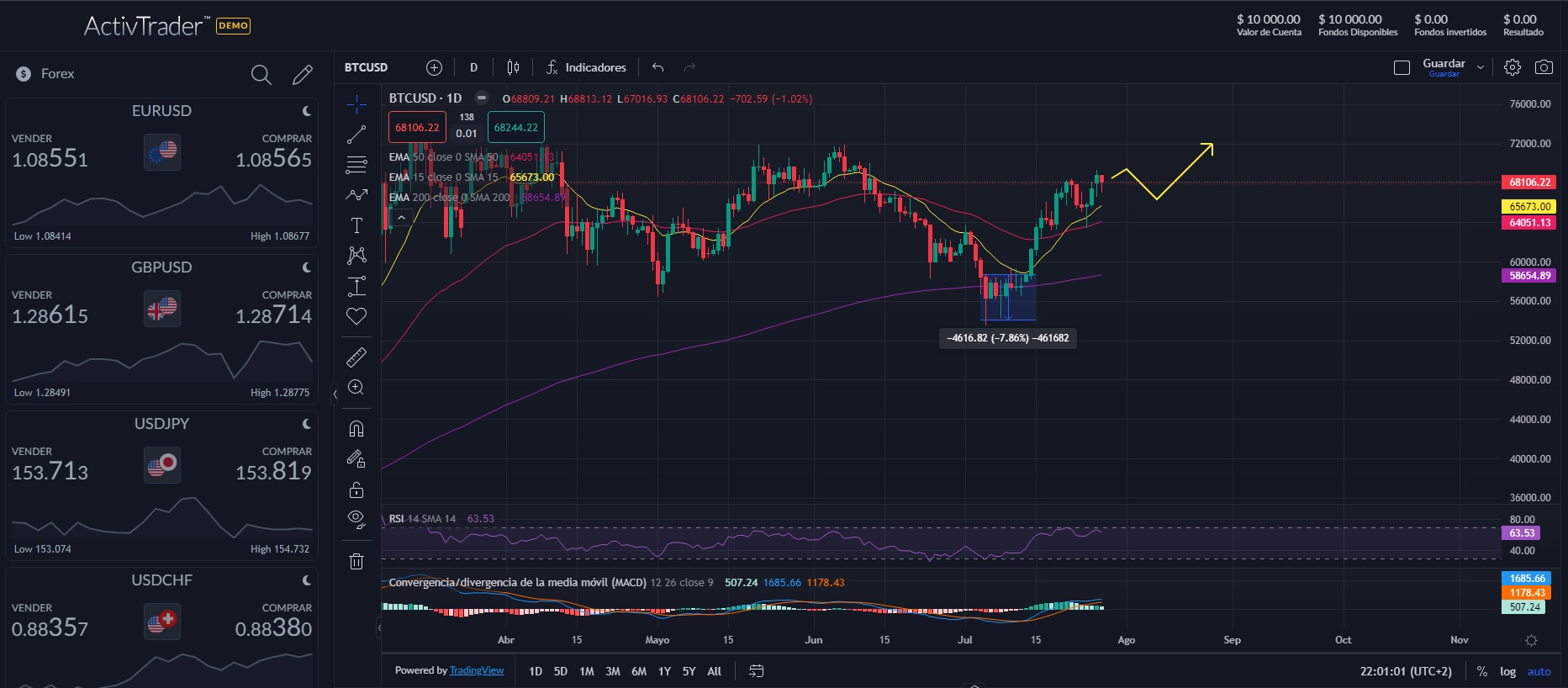Click the trash icon to remove drawings
The height and width of the screenshot is (688, 1568).
click(x=356, y=561)
